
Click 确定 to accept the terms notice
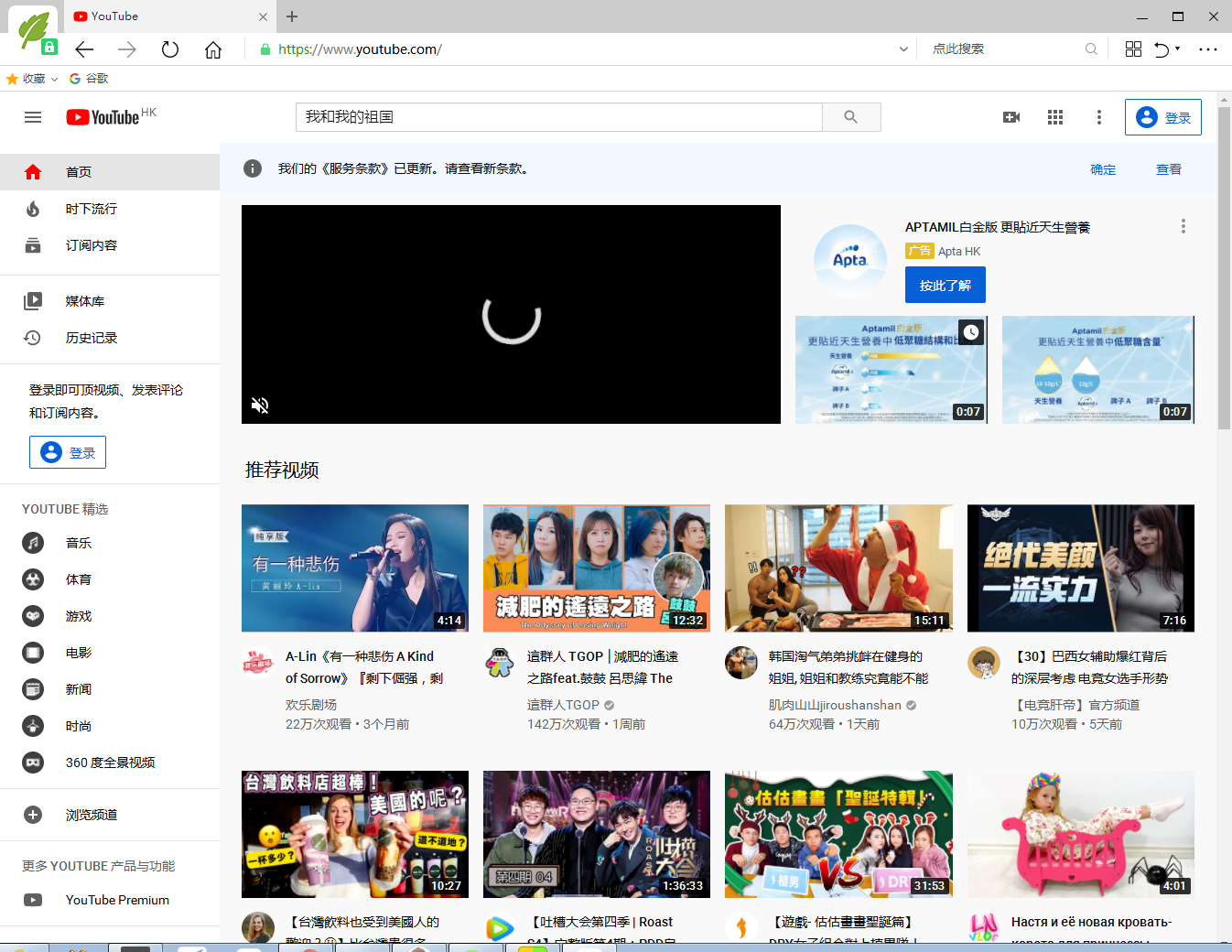[x=1103, y=169]
